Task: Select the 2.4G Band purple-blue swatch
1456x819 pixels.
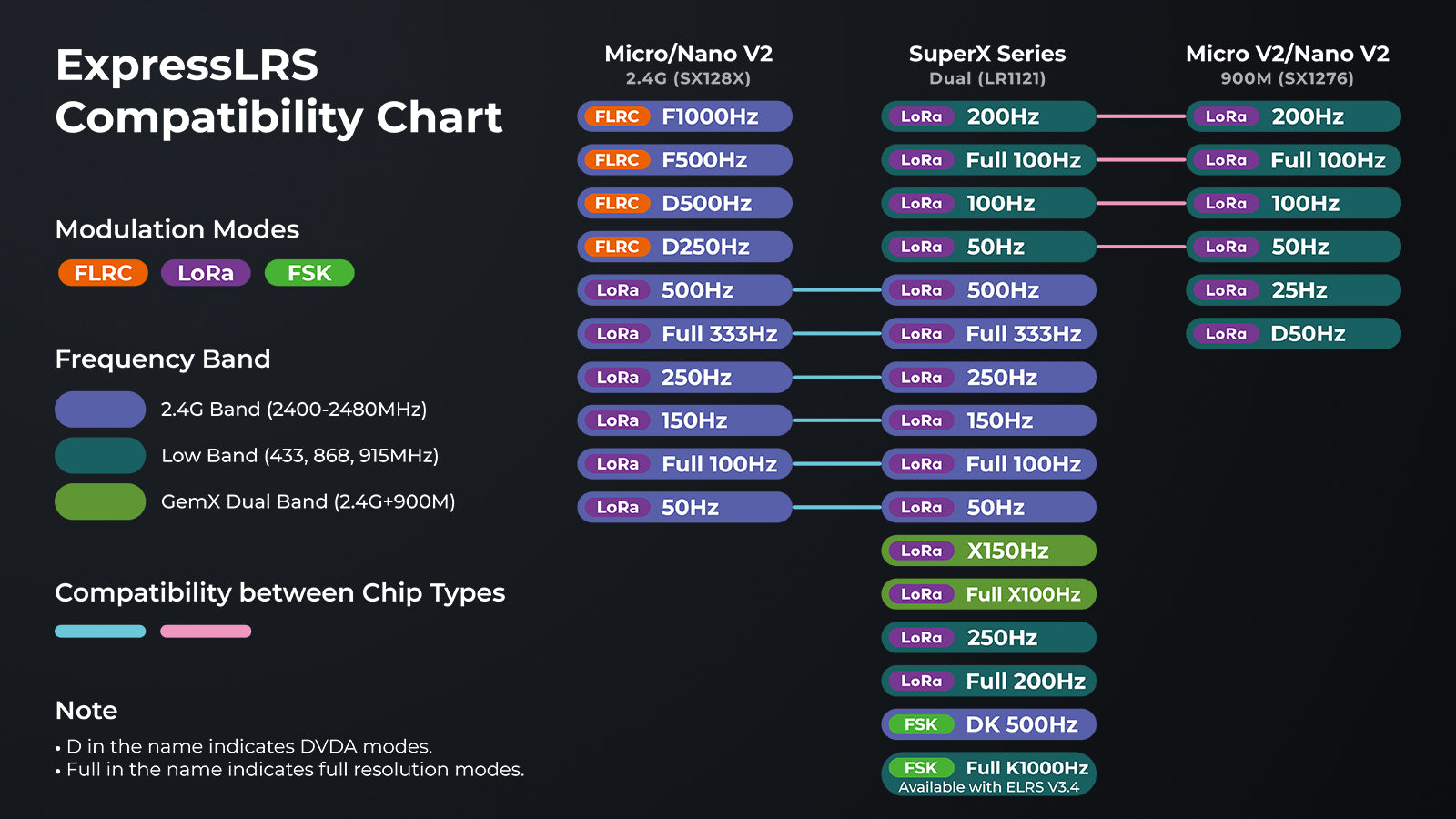Action: click(x=100, y=409)
